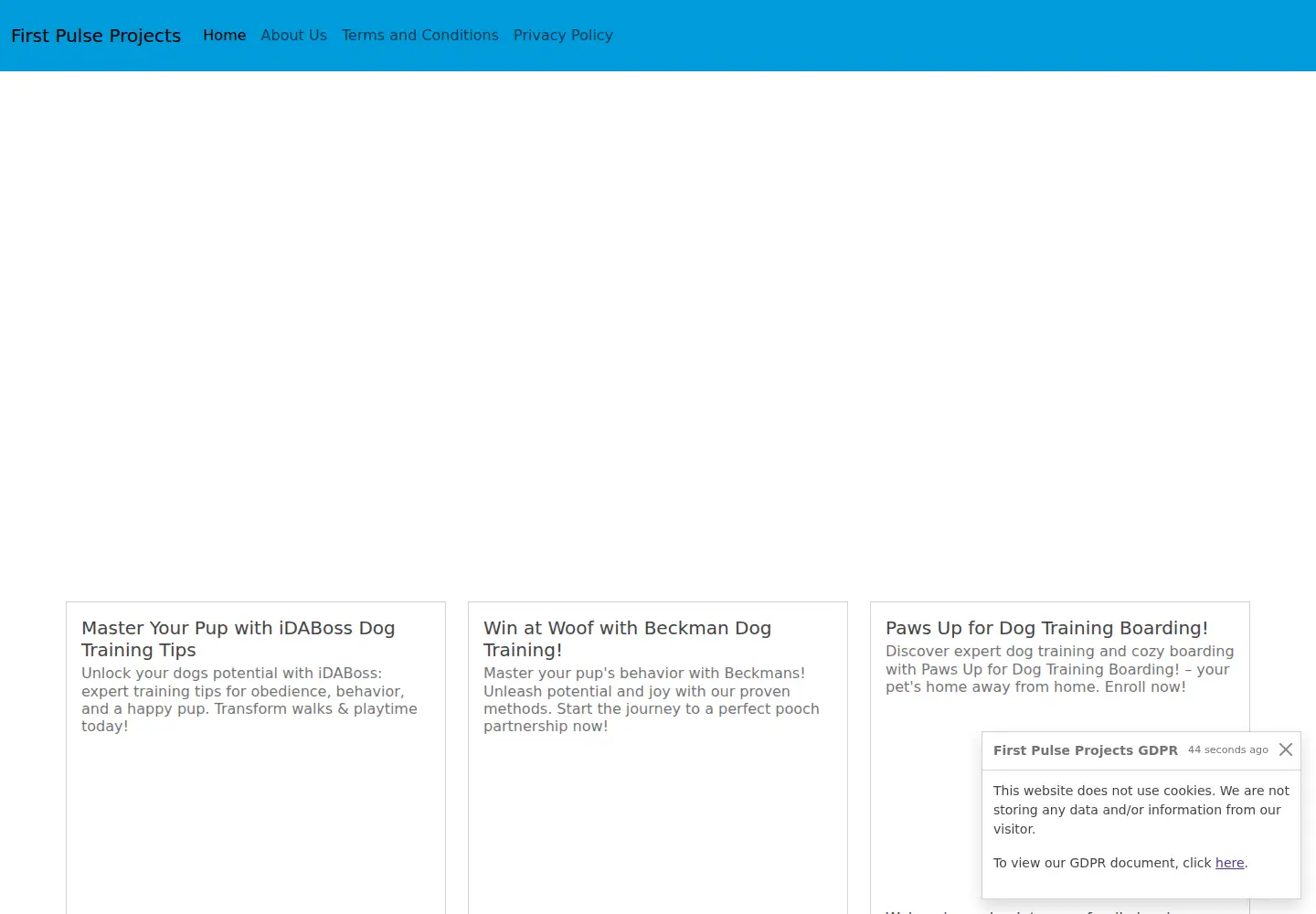The image size is (1316, 914).
Task: Click the 'This website does not use cookies' message
Action: [1141, 810]
